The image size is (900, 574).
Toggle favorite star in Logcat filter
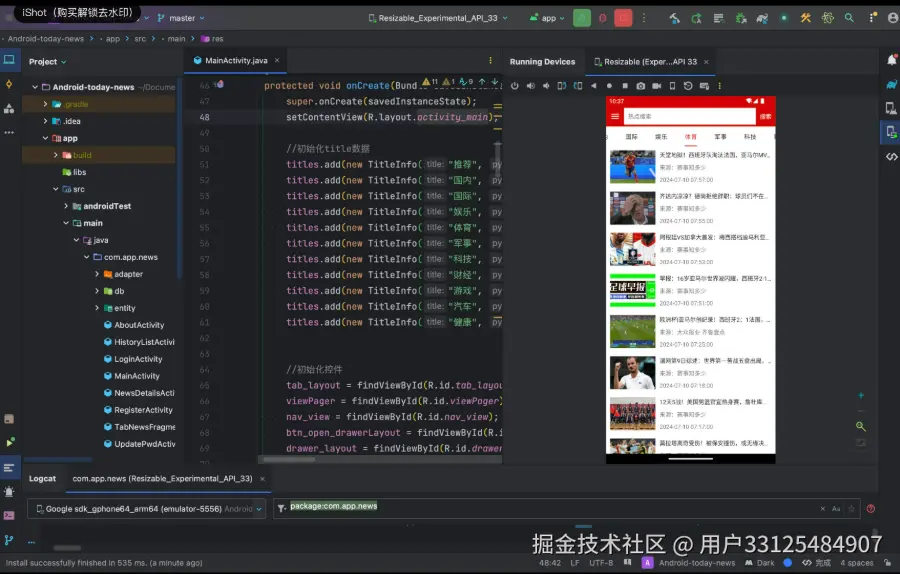(851, 509)
